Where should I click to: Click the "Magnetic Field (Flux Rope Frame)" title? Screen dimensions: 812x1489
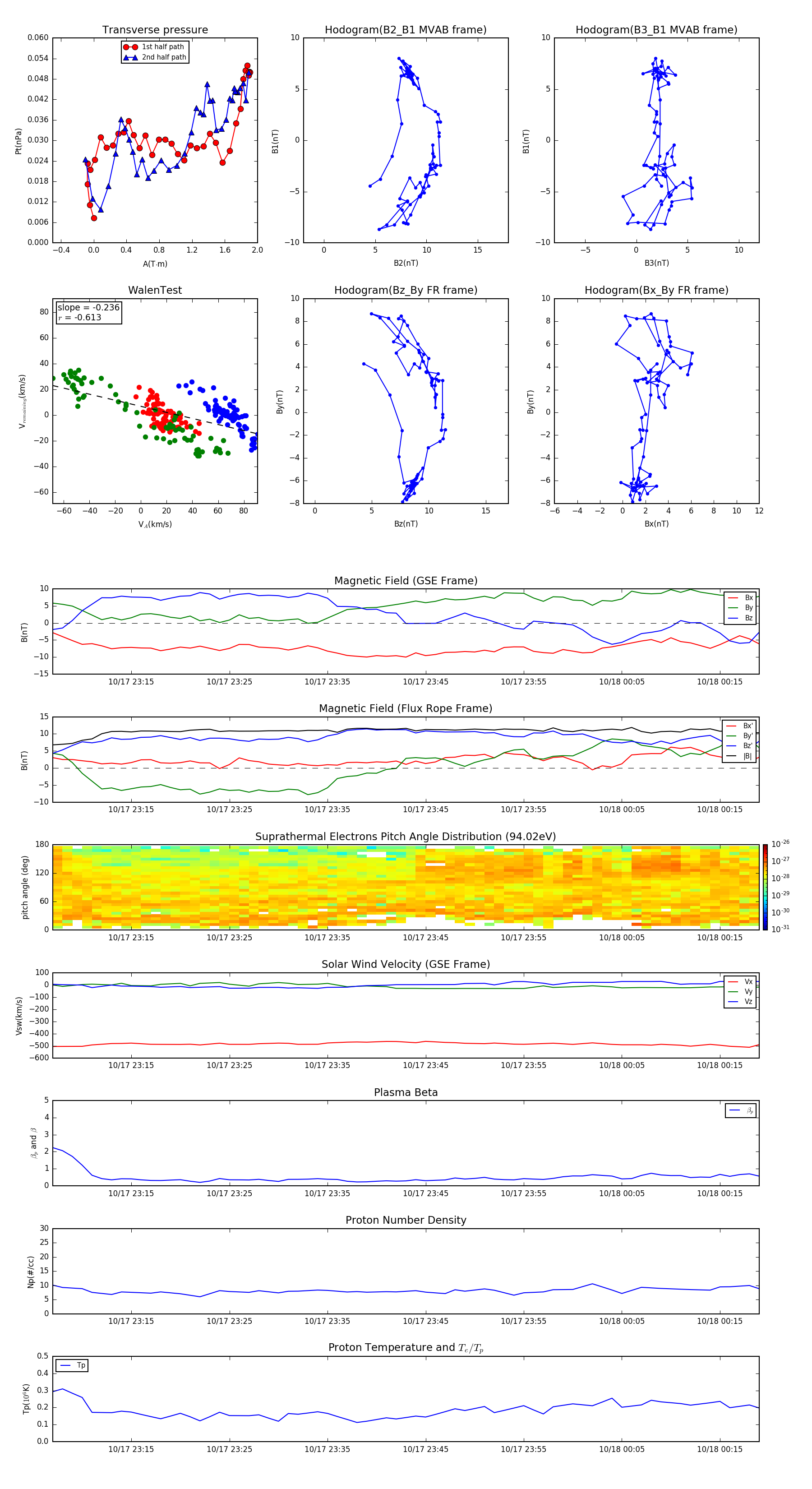[x=406, y=709]
